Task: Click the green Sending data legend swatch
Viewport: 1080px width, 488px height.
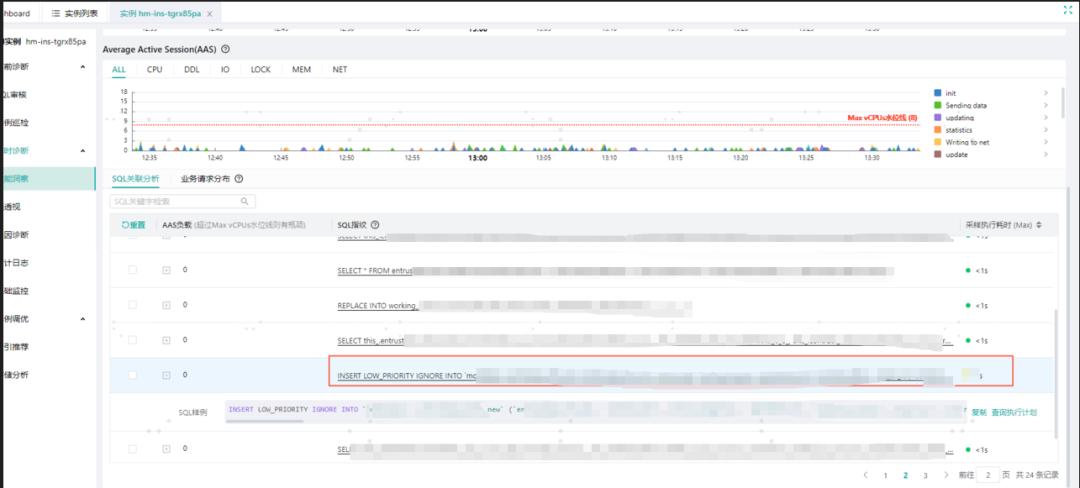Action: 937,105
